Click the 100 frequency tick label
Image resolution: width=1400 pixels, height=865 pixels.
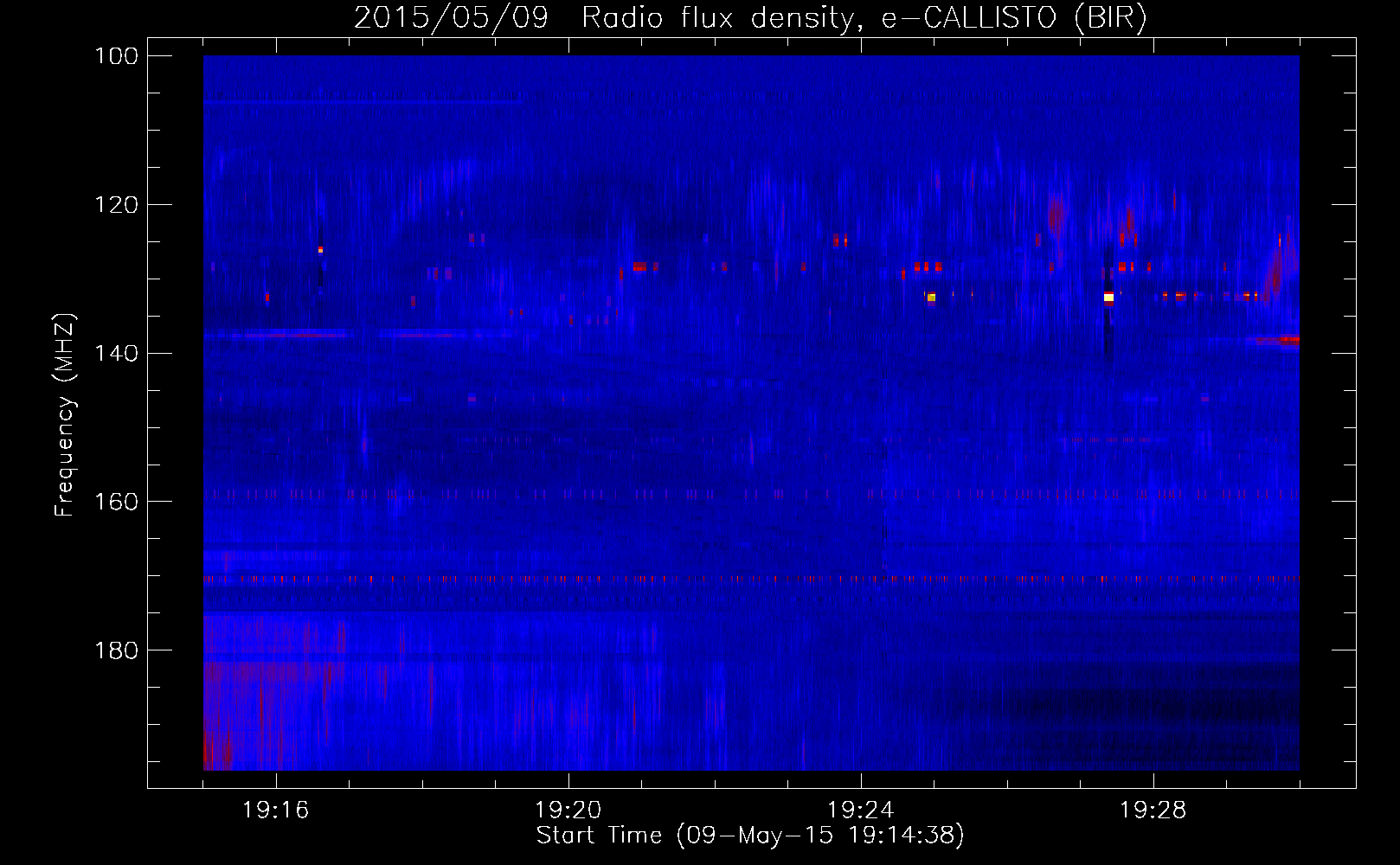[x=117, y=56]
